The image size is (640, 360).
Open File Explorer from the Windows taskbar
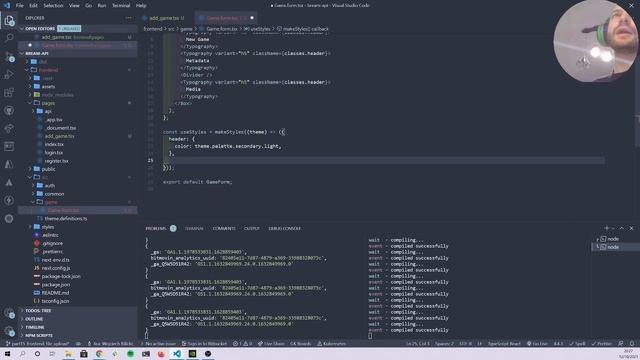click(x=68, y=354)
